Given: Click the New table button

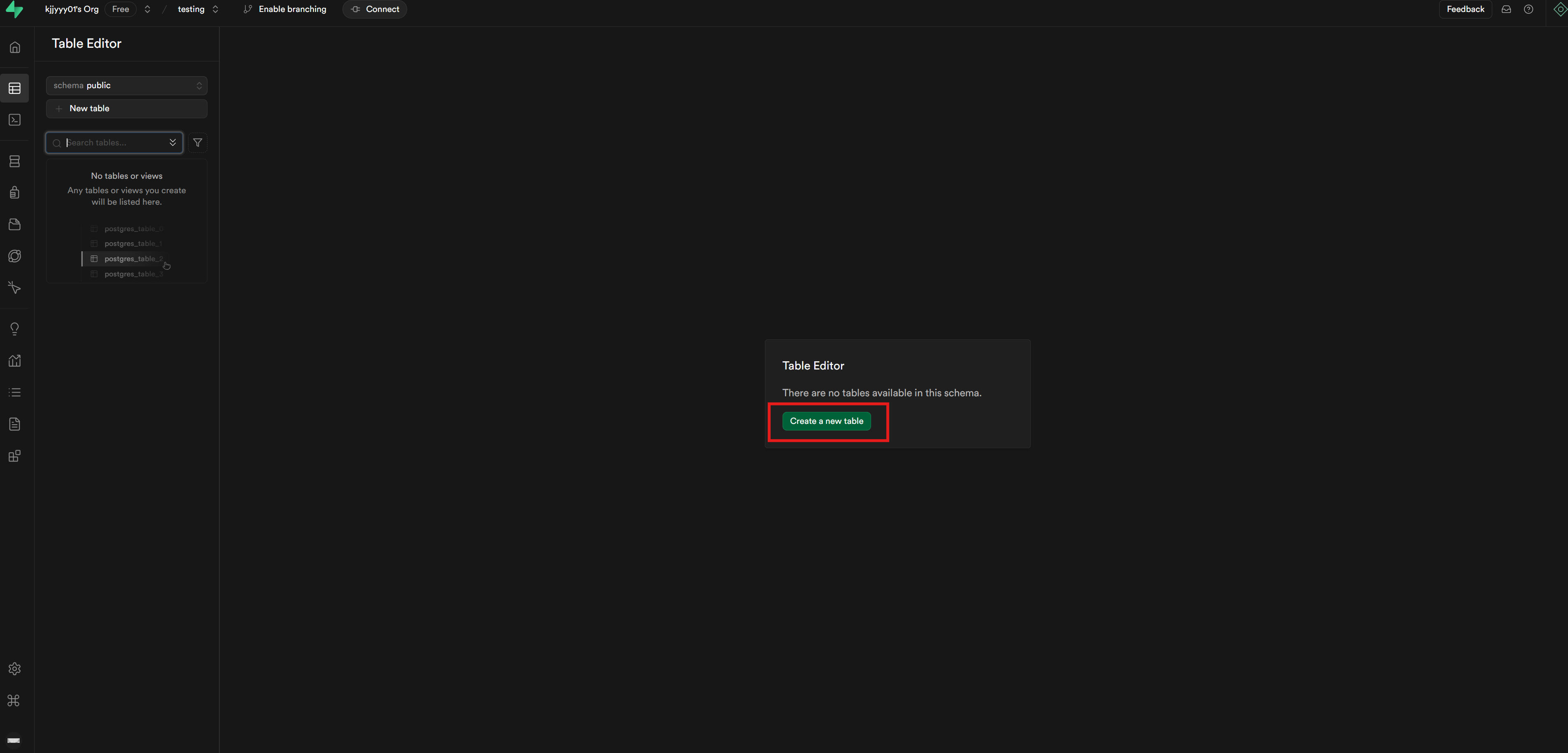Looking at the screenshot, I should pyautogui.click(x=127, y=108).
